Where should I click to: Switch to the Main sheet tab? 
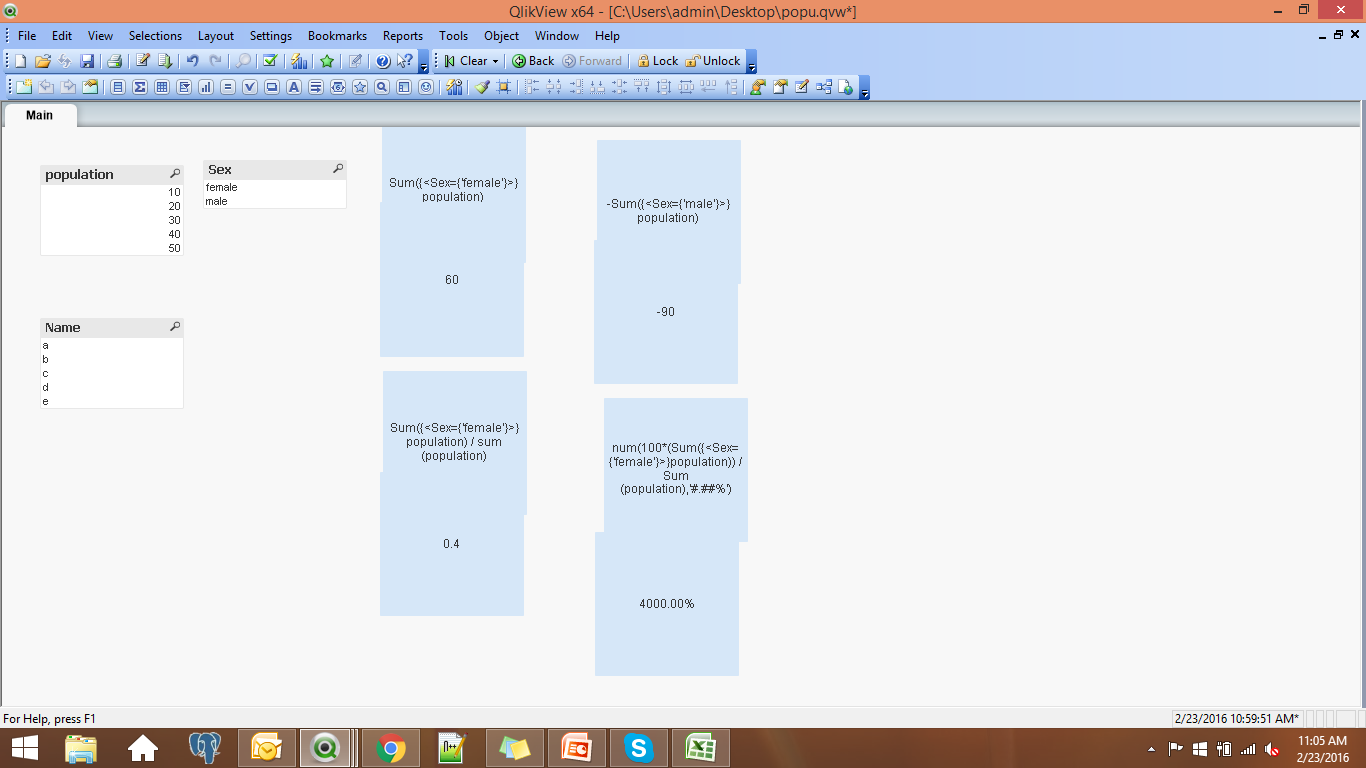pos(40,115)
